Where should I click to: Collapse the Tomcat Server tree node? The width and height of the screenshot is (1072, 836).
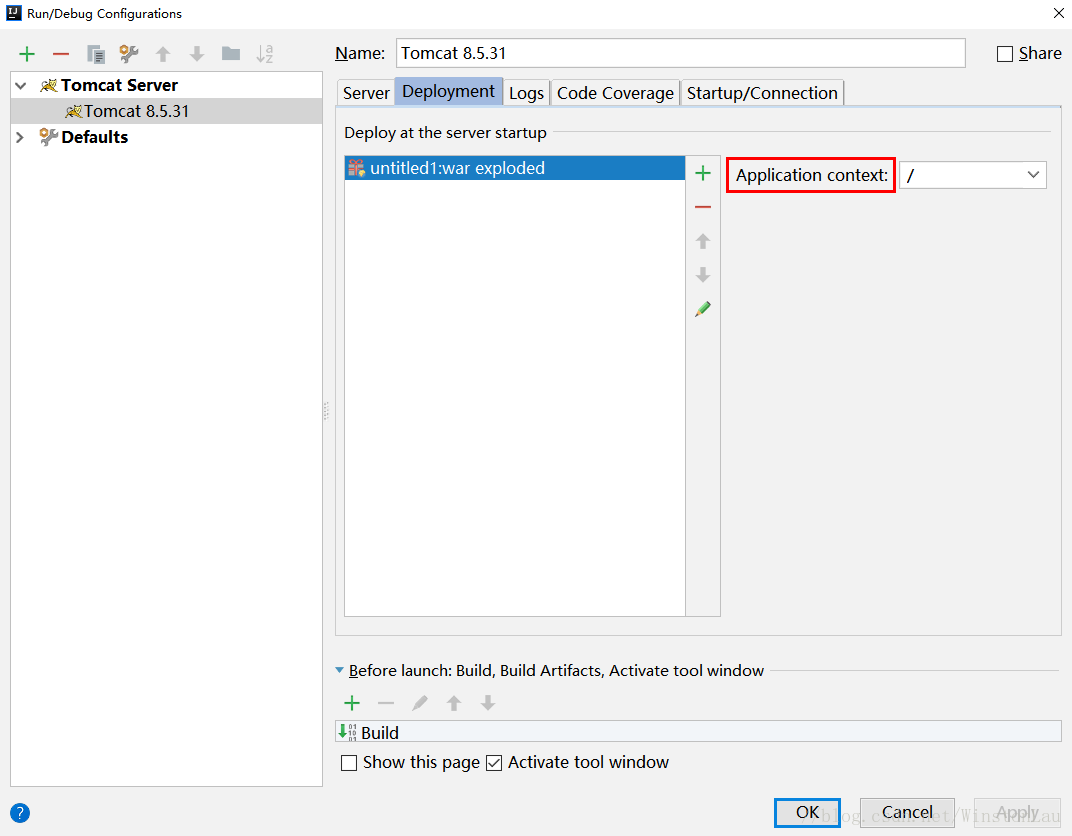pos(21,85)
